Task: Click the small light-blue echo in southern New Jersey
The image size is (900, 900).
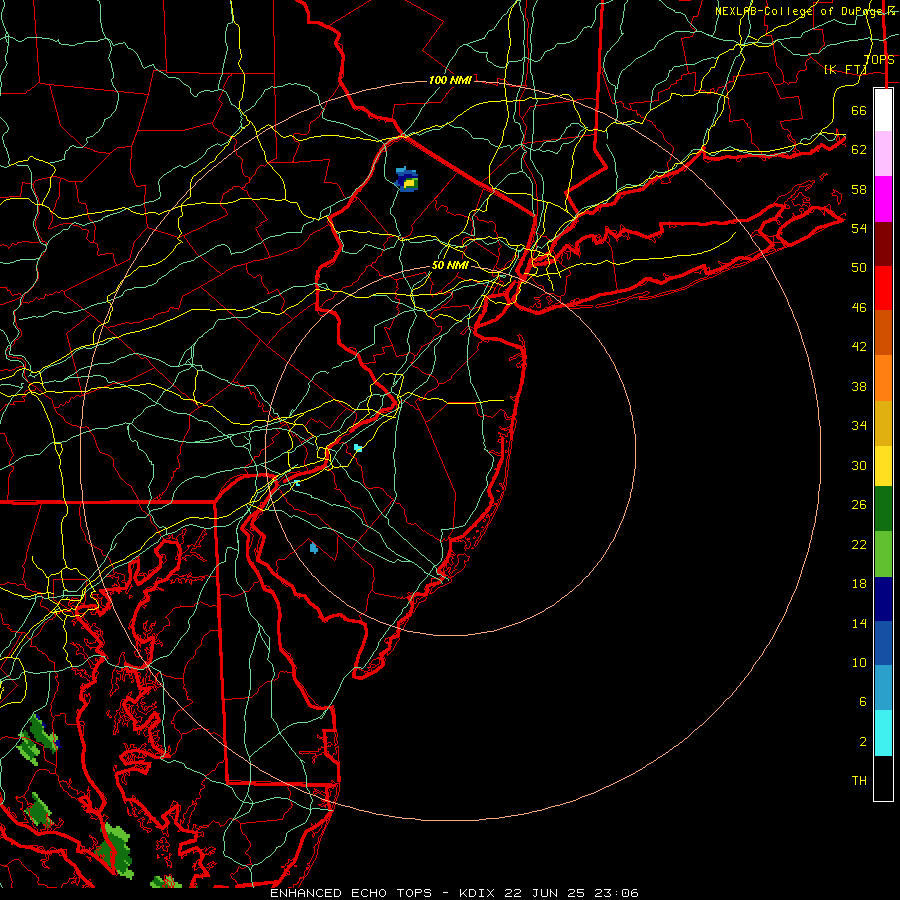Action: click(x=313, y=548)
